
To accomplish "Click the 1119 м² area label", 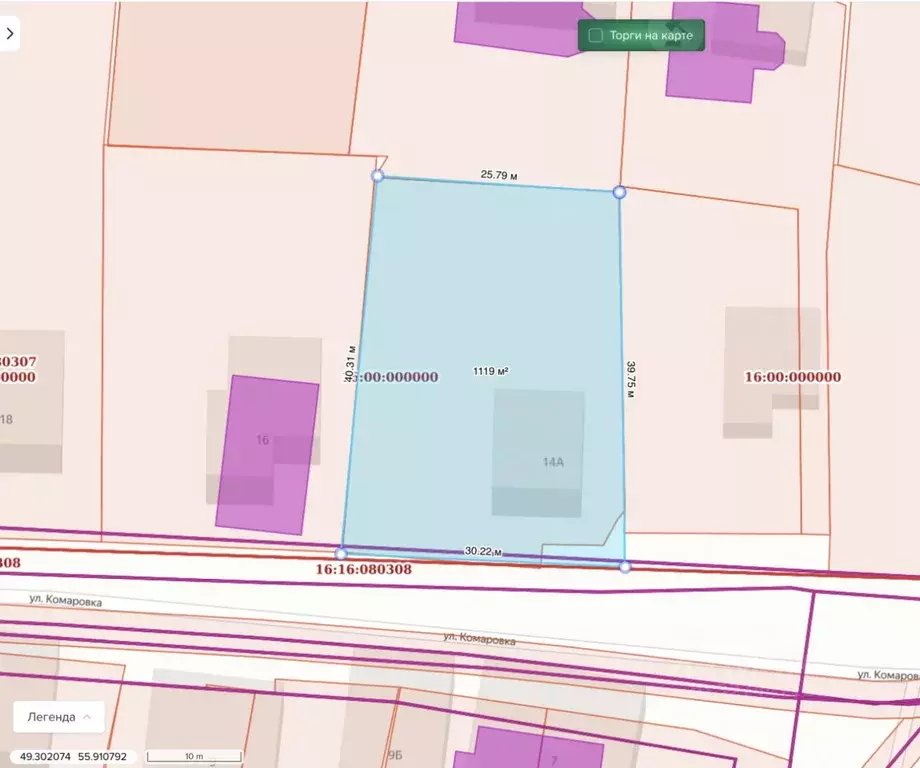I will coord(491,371).
